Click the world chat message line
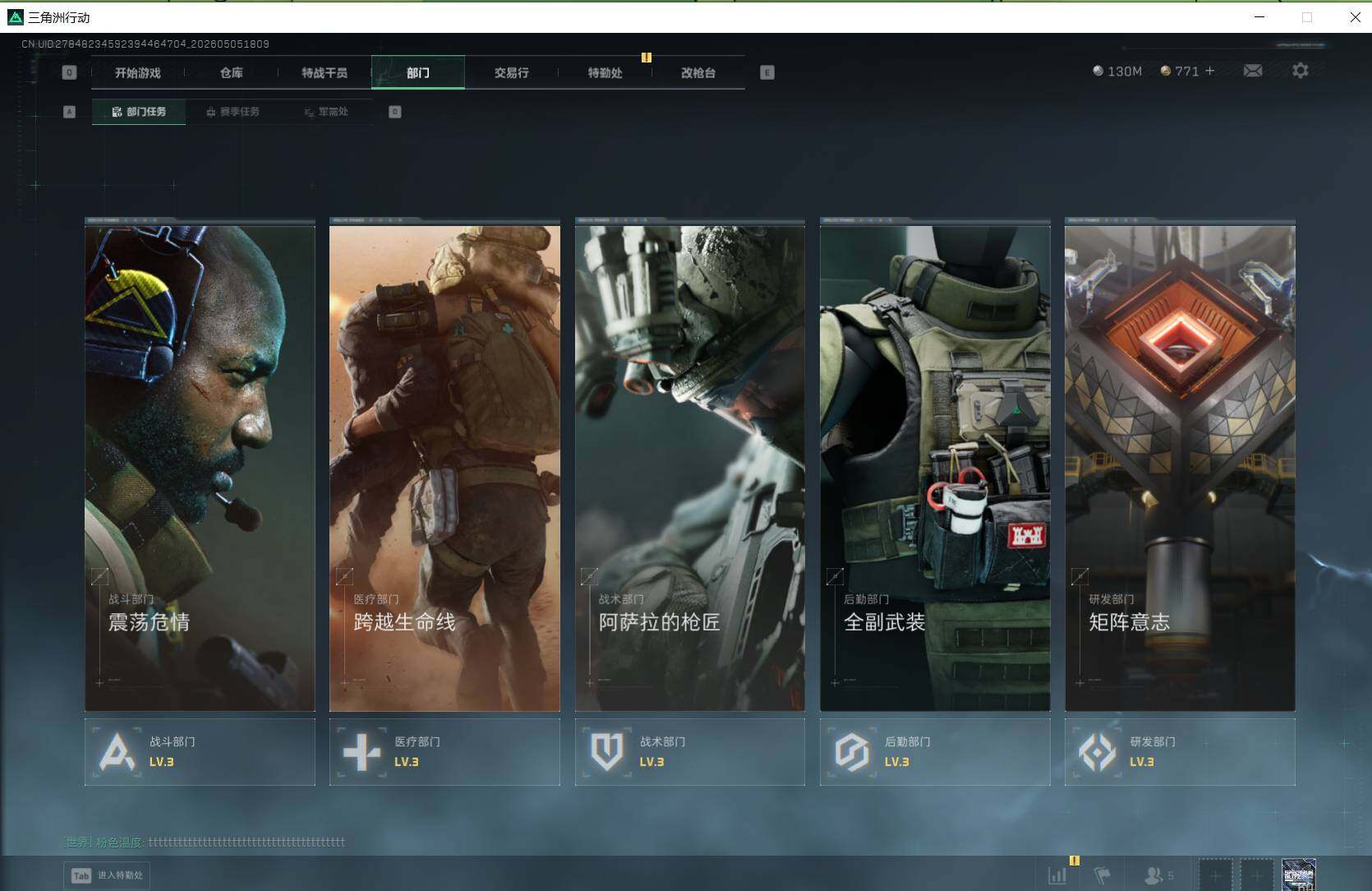The height and width of the screenshot is (891, 1372). click(x=205, y=842)
